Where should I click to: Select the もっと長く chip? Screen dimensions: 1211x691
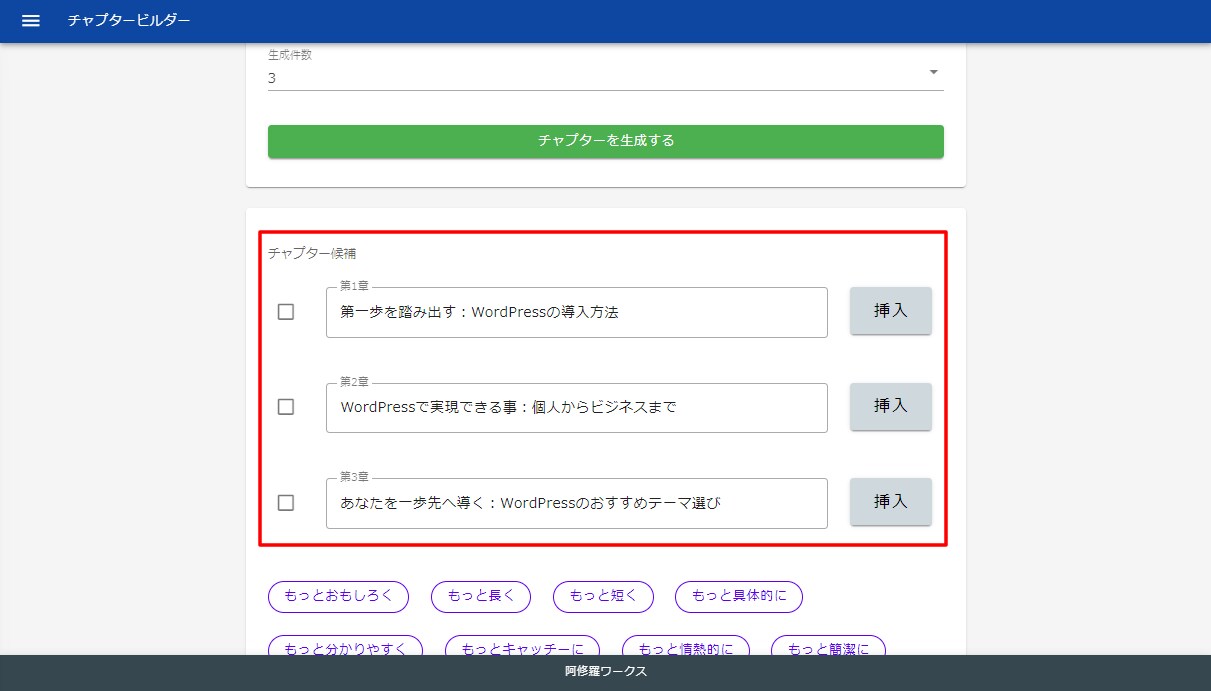point(481,597)
